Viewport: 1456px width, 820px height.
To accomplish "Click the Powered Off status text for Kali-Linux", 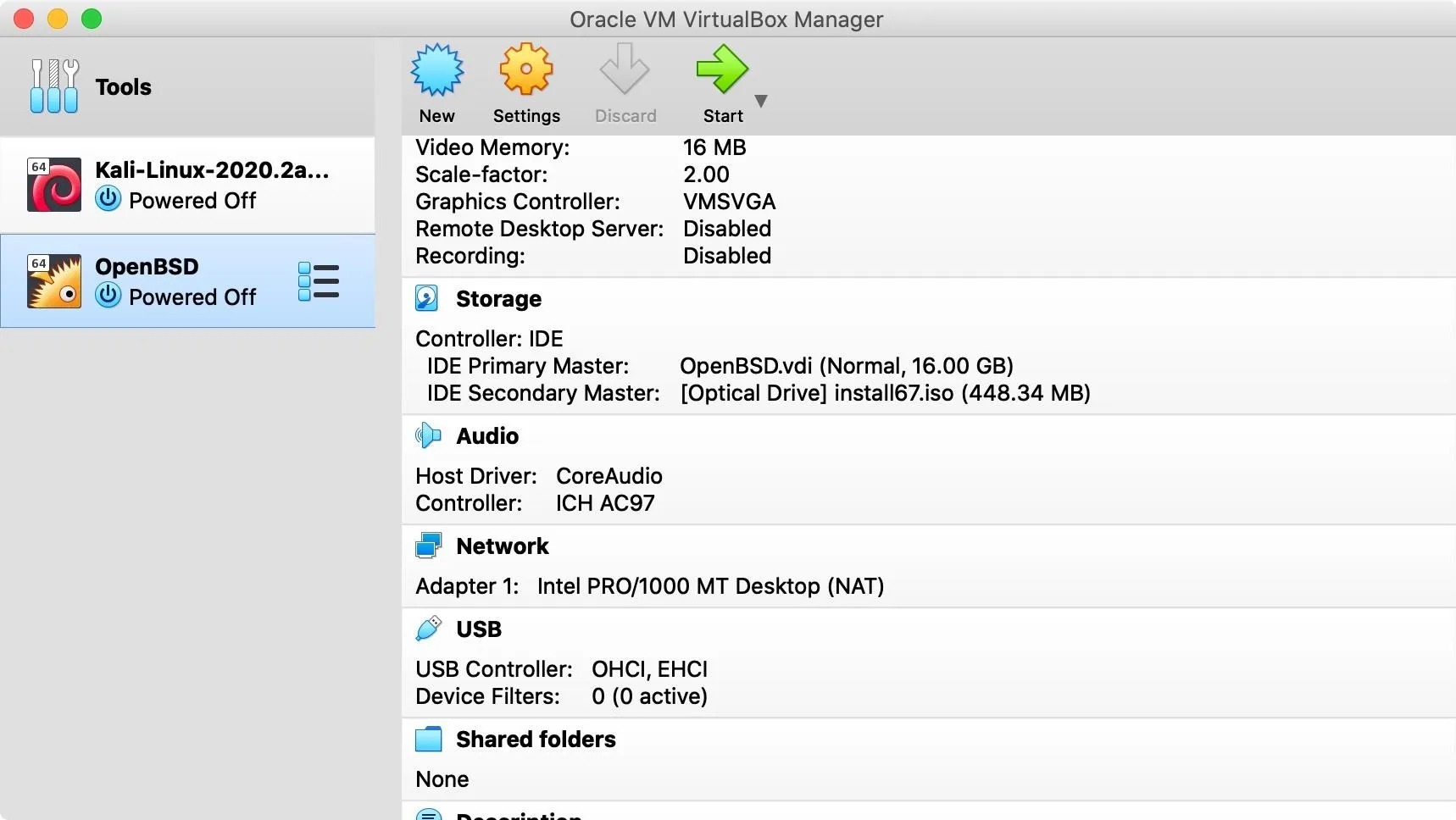I will click(x=192, y=201).
